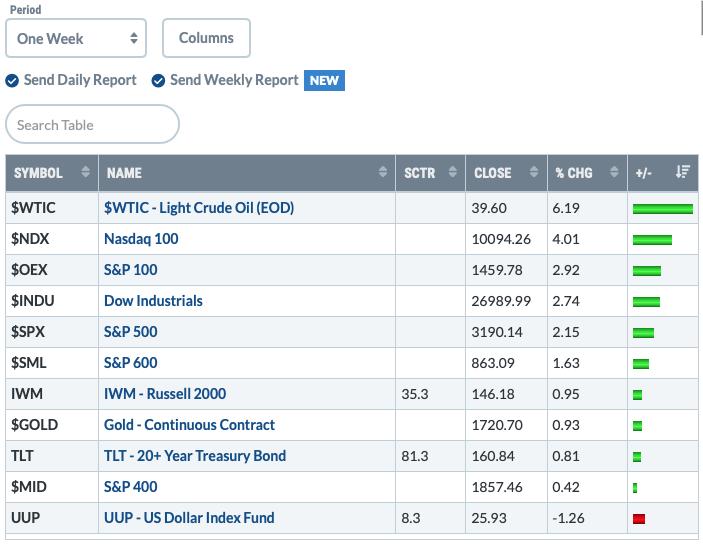Click percent change value 6.19
This screenshot has width=703, height=544.
click(566, 208)
